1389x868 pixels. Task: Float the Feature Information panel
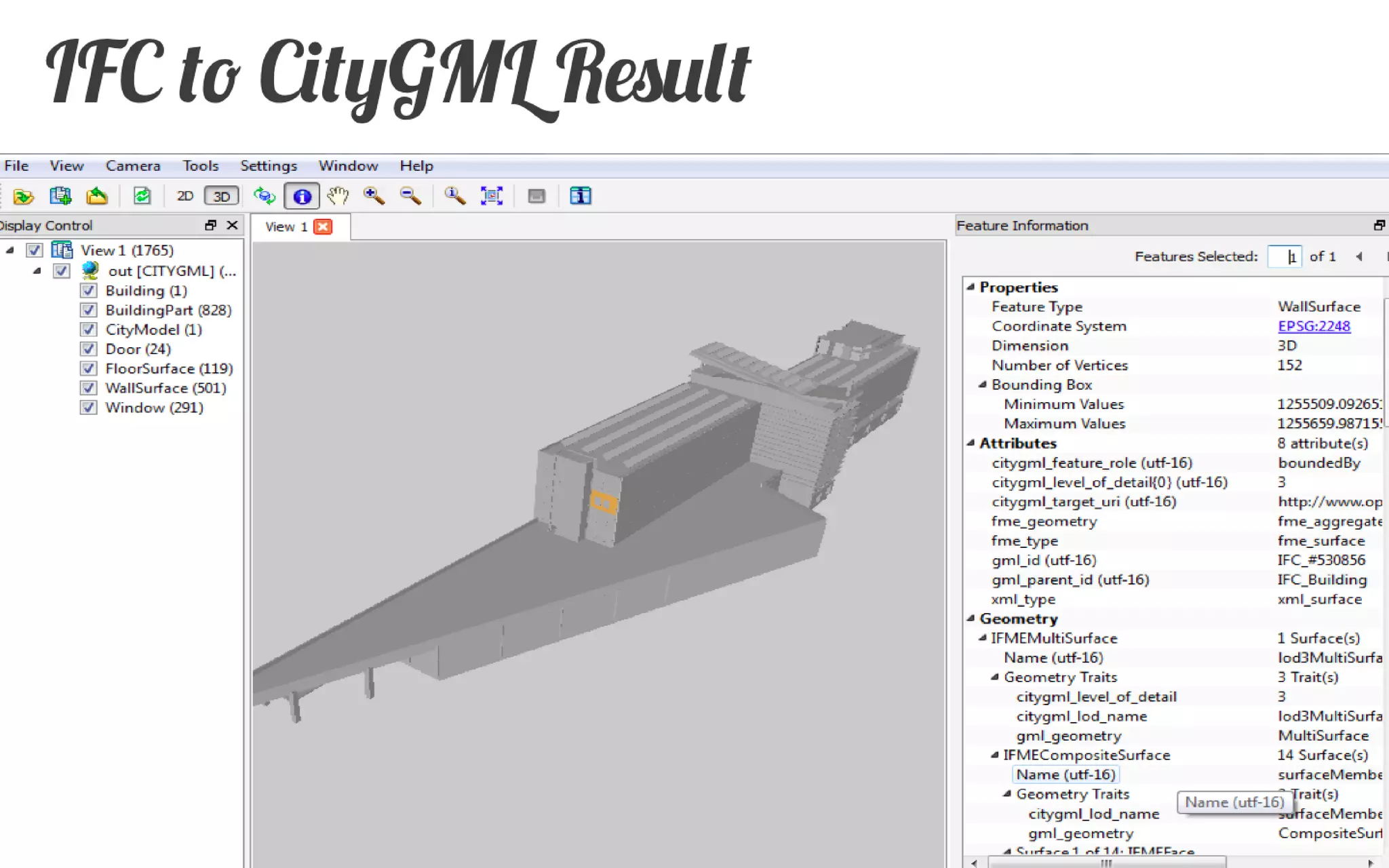[1379, 225]
